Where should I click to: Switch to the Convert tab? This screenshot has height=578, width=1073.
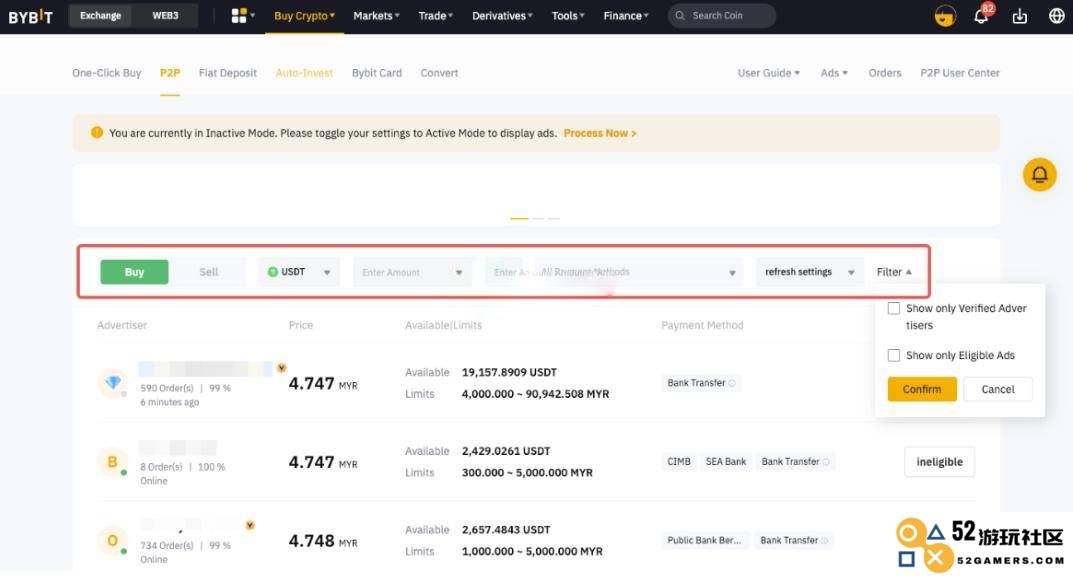pyautogui.click(x=439, y=73)
